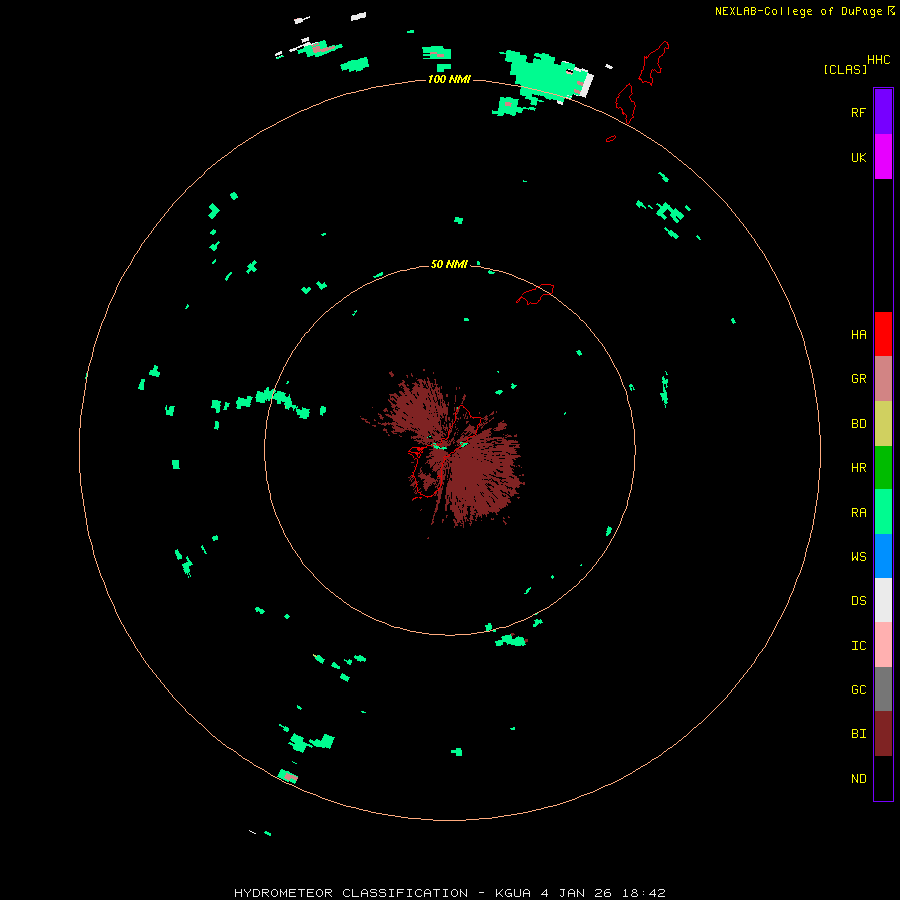Click the KGUA station identifier
Viewport: 900px width, 900px height.
(x=513, y=893)
